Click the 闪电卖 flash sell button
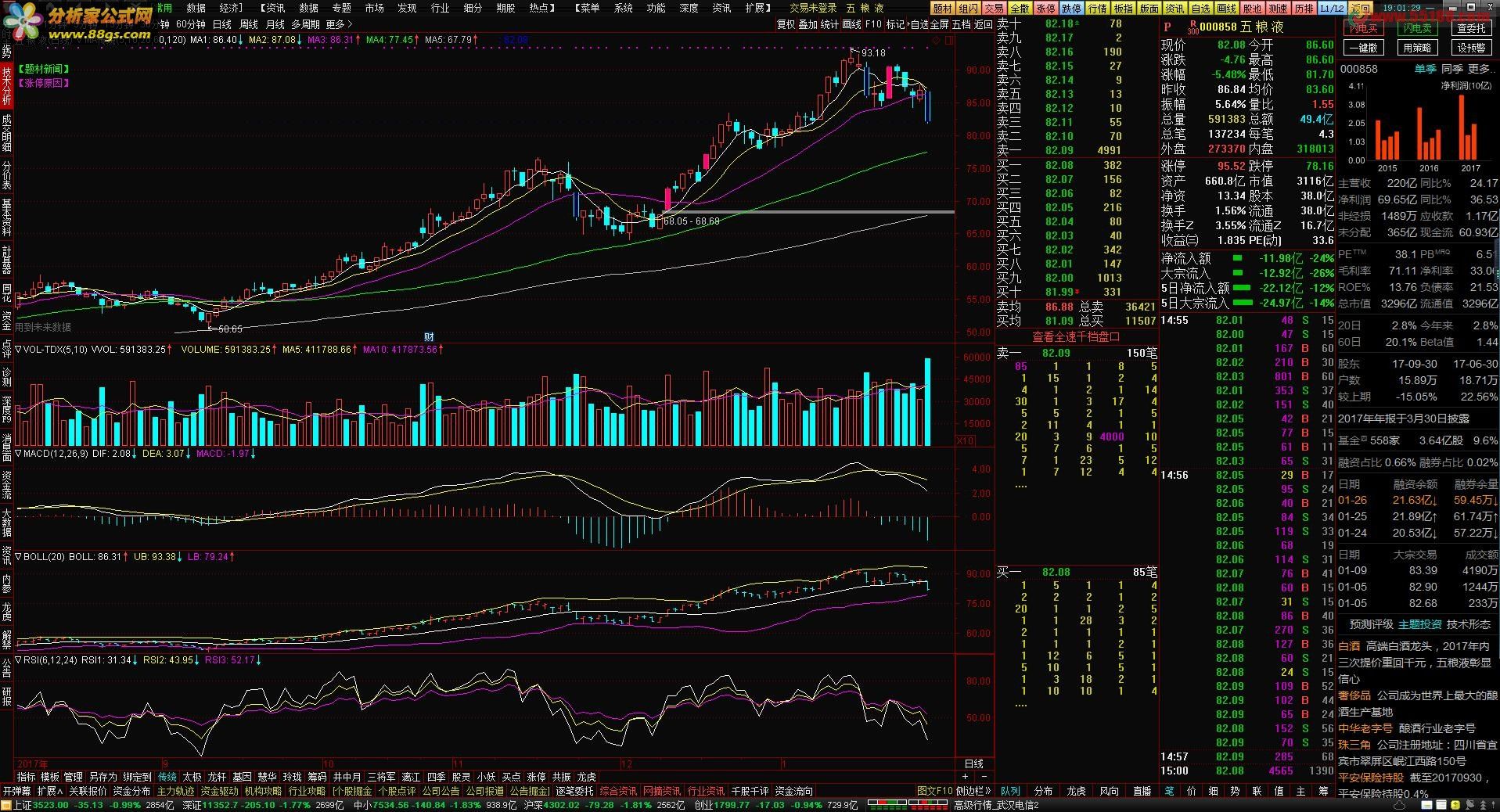This screenshot has width=1500, height=812. tap(1417, 28)
